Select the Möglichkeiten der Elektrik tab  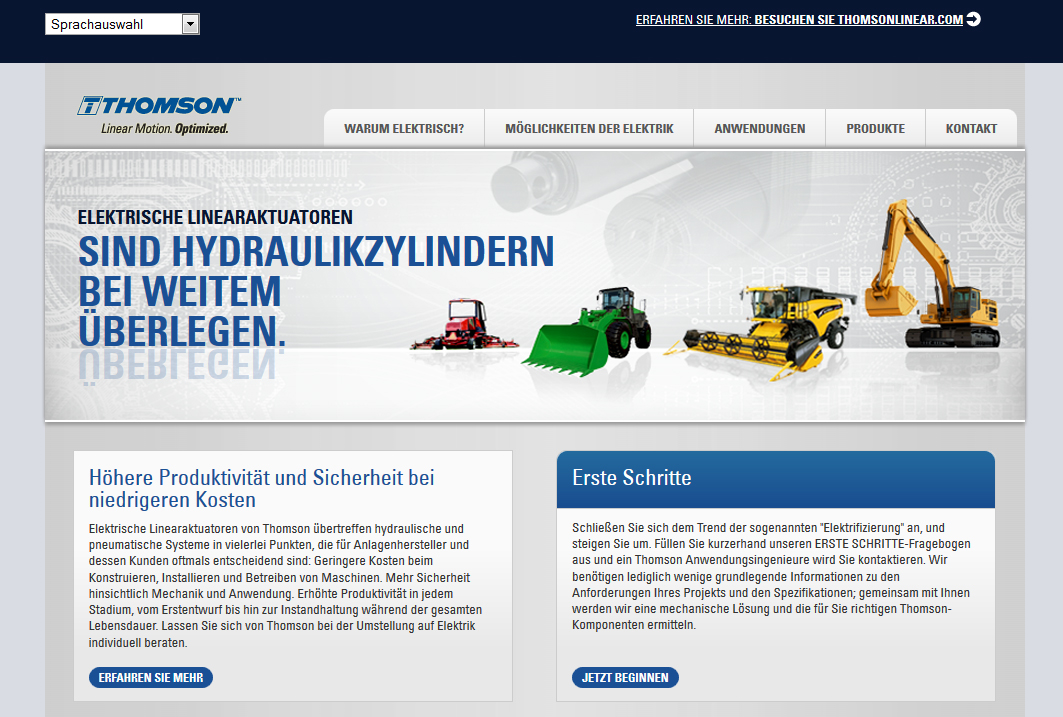pos(589,129)
